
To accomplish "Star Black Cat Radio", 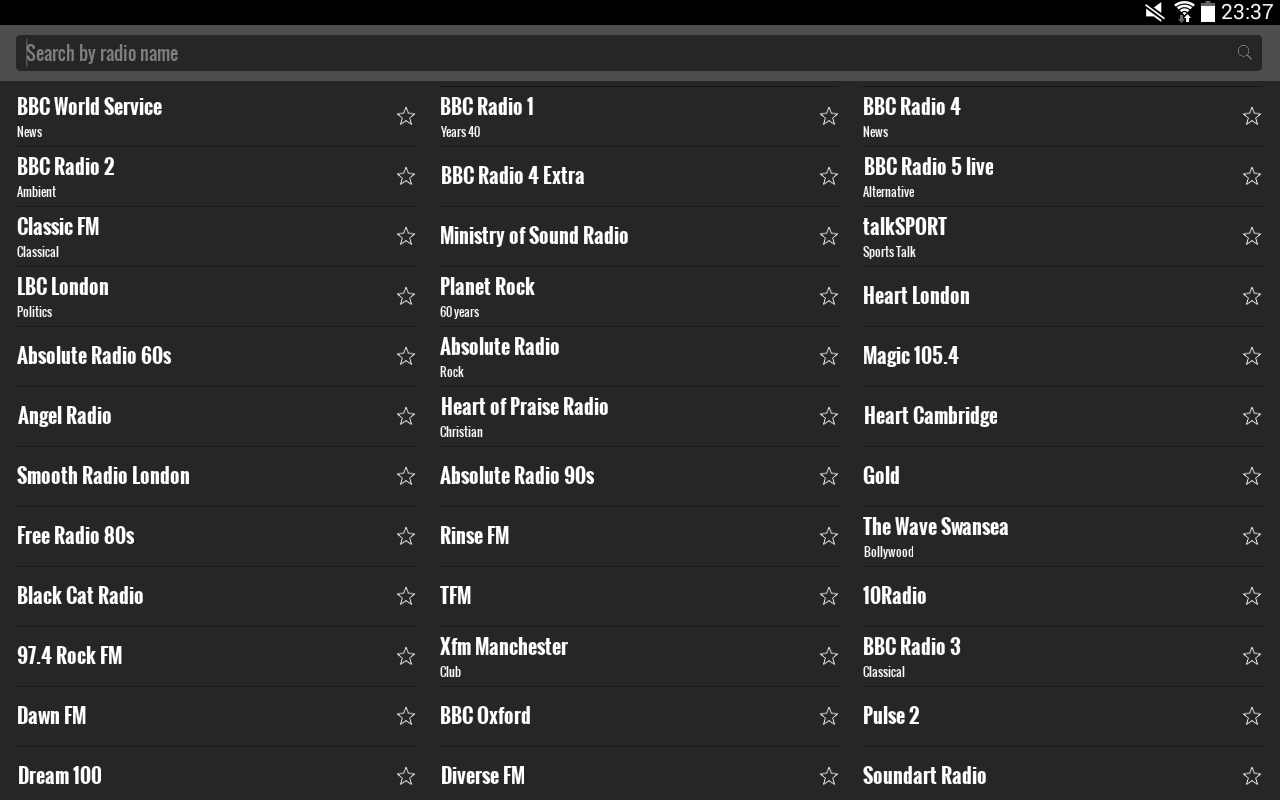I will click(406, 596).
